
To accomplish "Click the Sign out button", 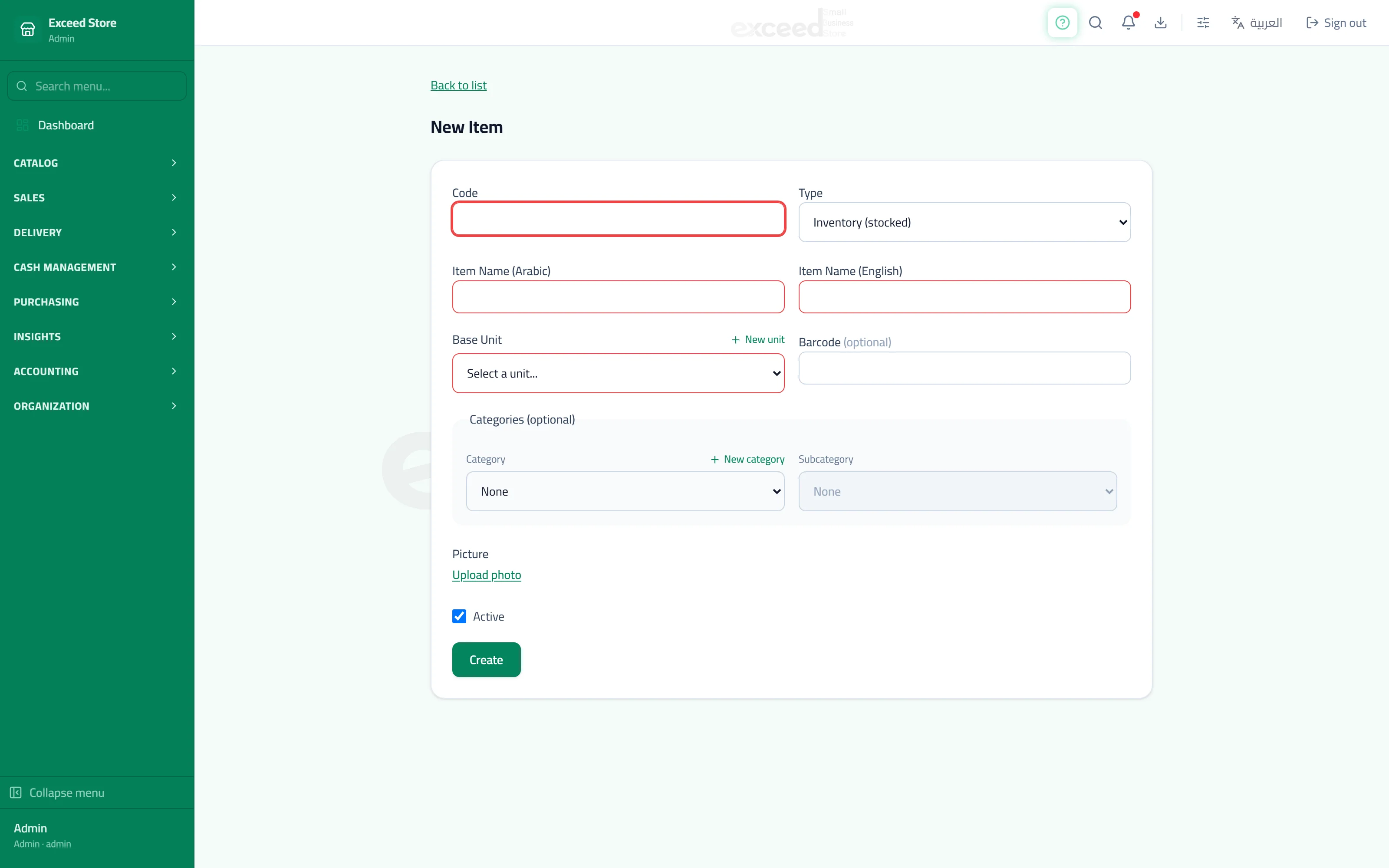I will tap(1336, 23).
